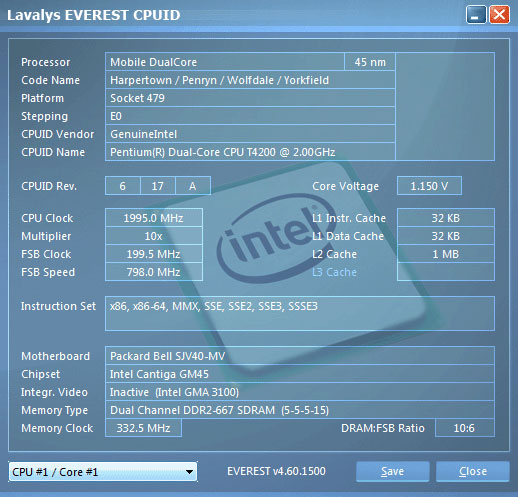Select 'Pentium(R) Dual-Core CPU T4200 @ 2.00GHz' text
This screenshot has height=497, width=518.
click(223, 152)
